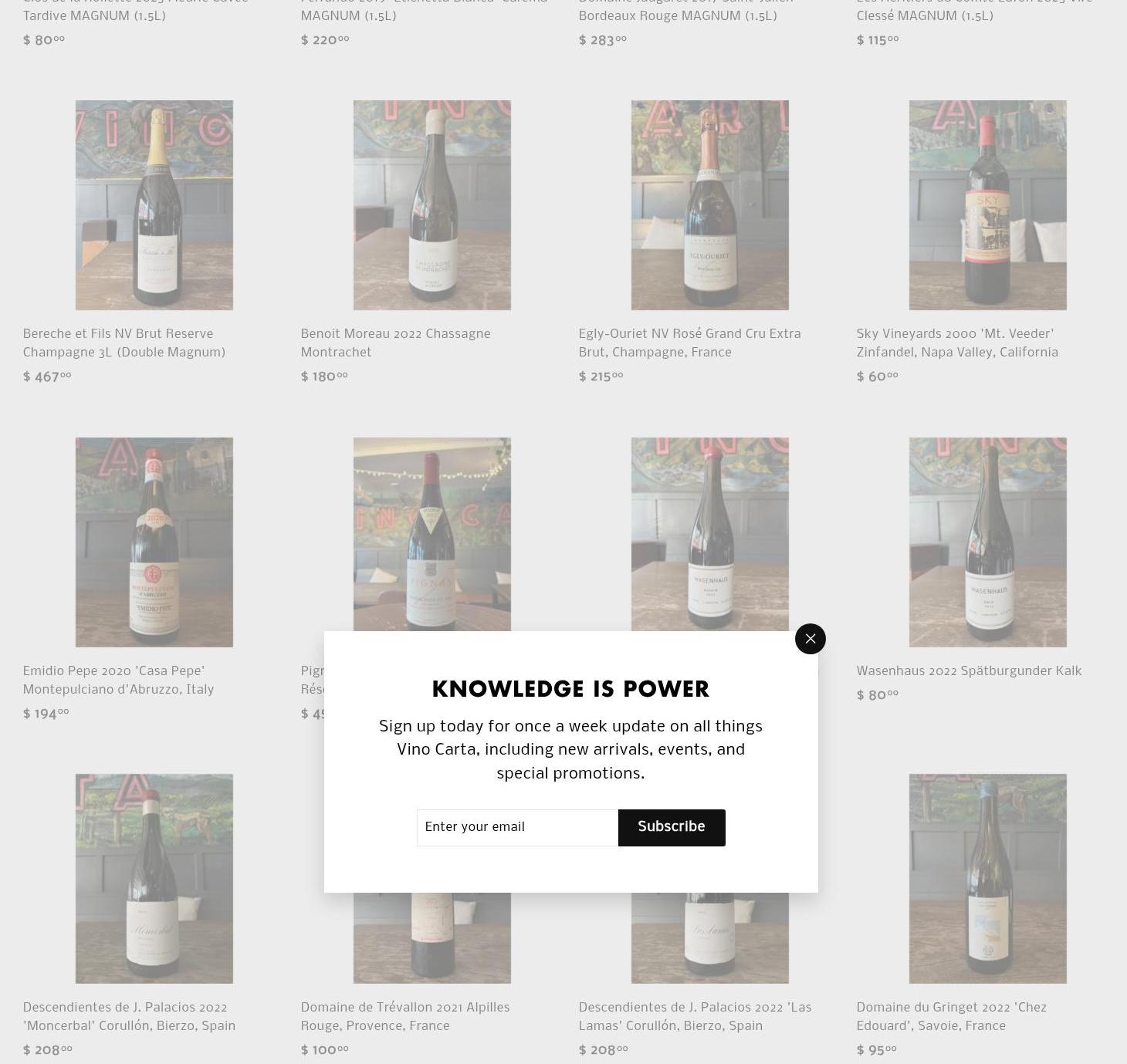This screenshot has width=1127, height=1064.
Task: Open Egly-Ouriet Rosé Grand Cru bottle image
Action: (x=710, y=205)
